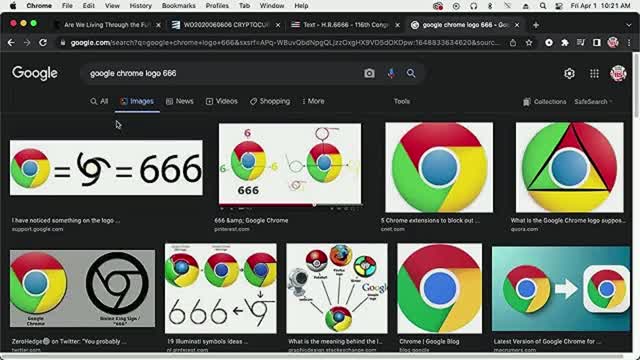Expand the More search categories menu

coord(313,101)
